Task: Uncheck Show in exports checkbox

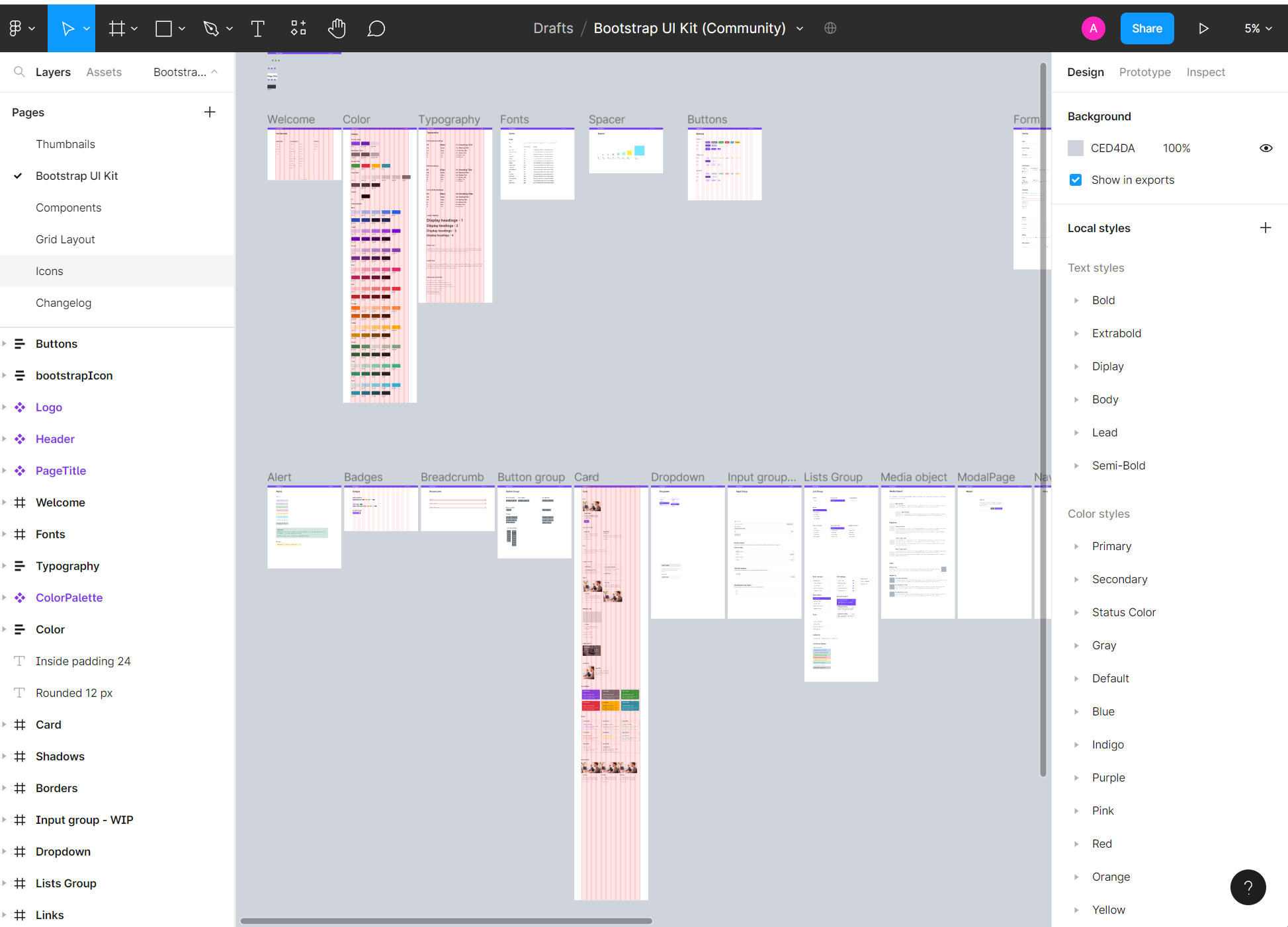Action: pyautogui.click(x=1076, y=180)
